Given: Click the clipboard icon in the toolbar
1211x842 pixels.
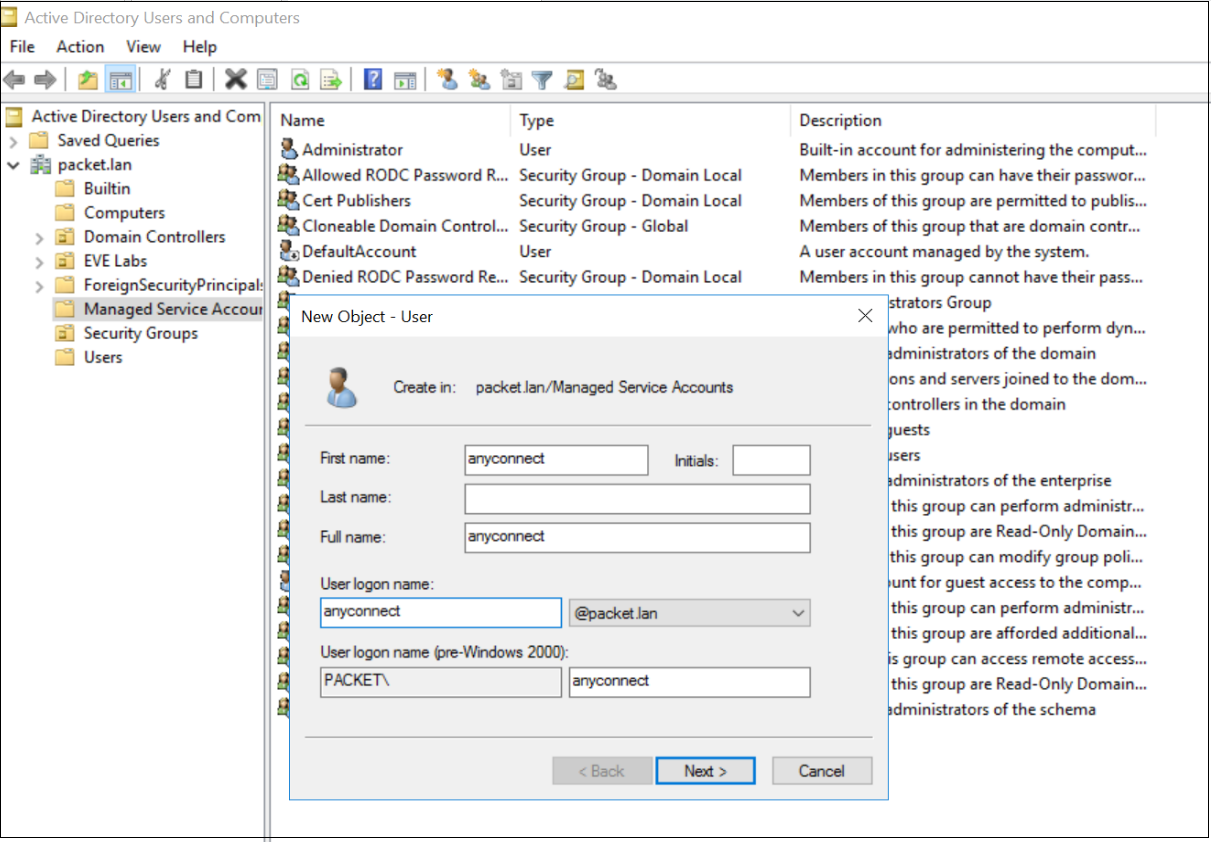Looking at the screenshot, I should point(194,80).
